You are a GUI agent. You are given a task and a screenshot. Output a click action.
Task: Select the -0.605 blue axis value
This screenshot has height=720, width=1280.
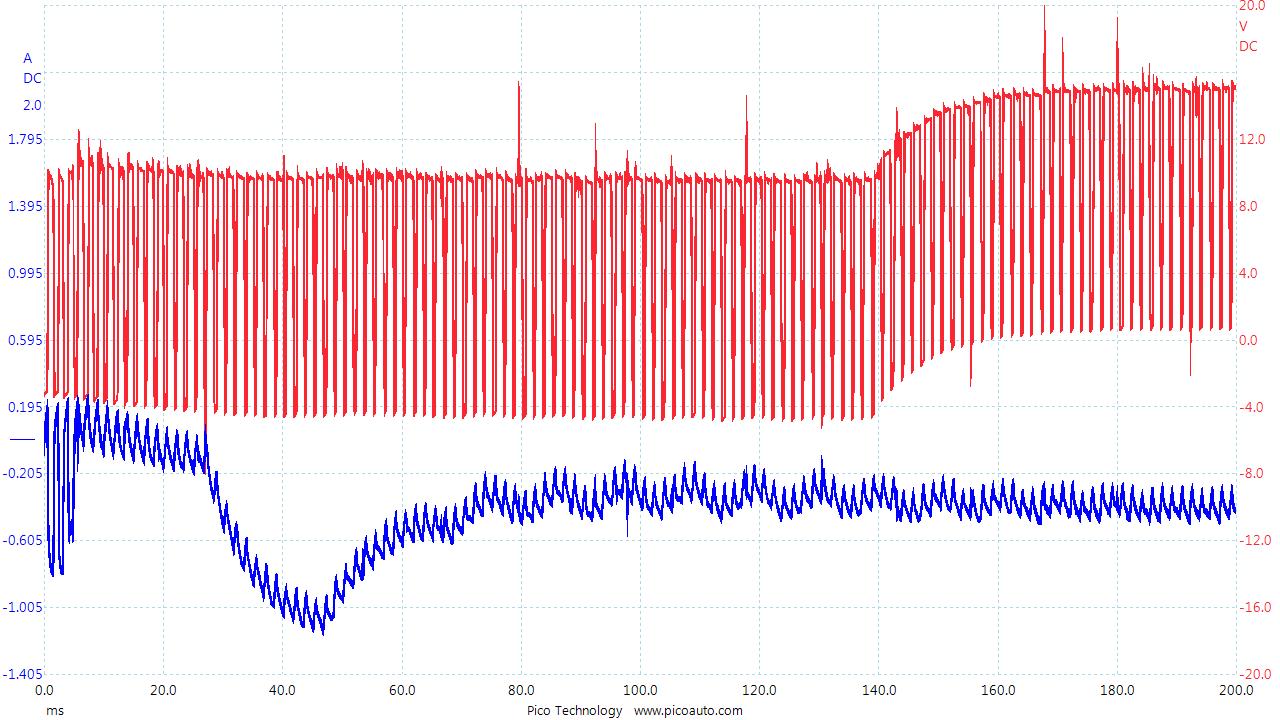(23, 540)
